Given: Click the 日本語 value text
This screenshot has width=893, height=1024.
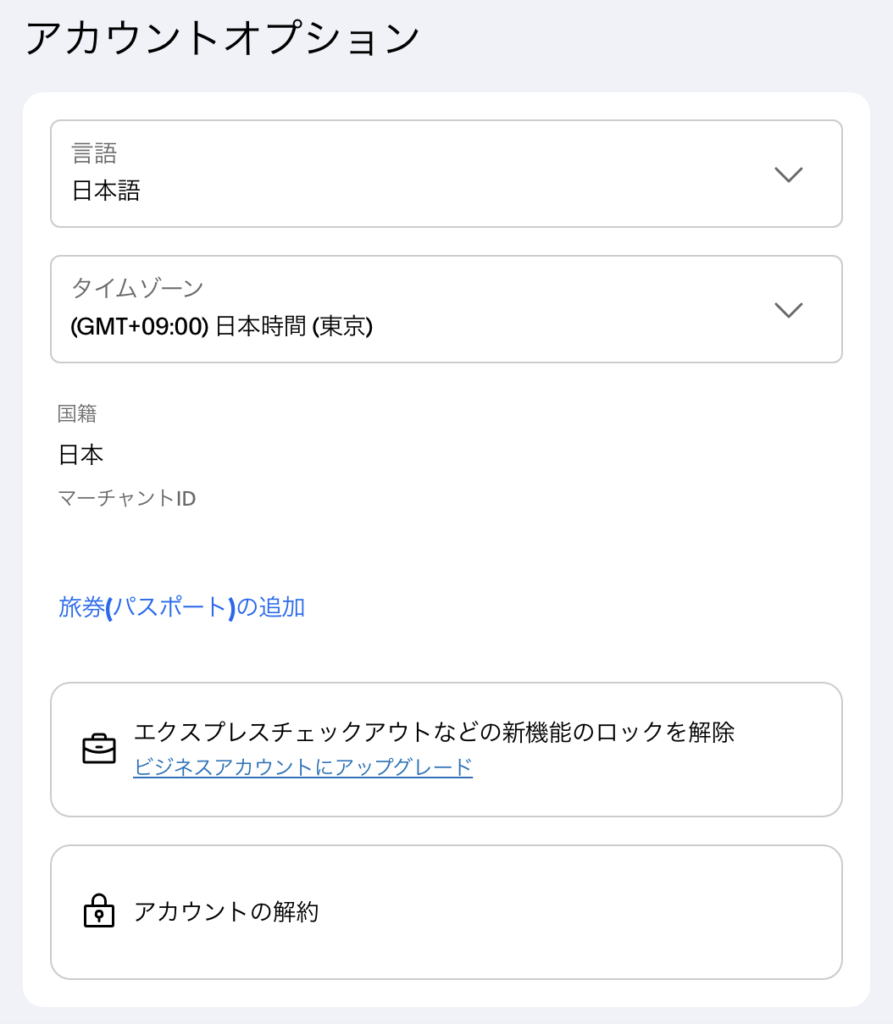Looking at the screenshot, I should pyautogui.click(x=106, y=191).
